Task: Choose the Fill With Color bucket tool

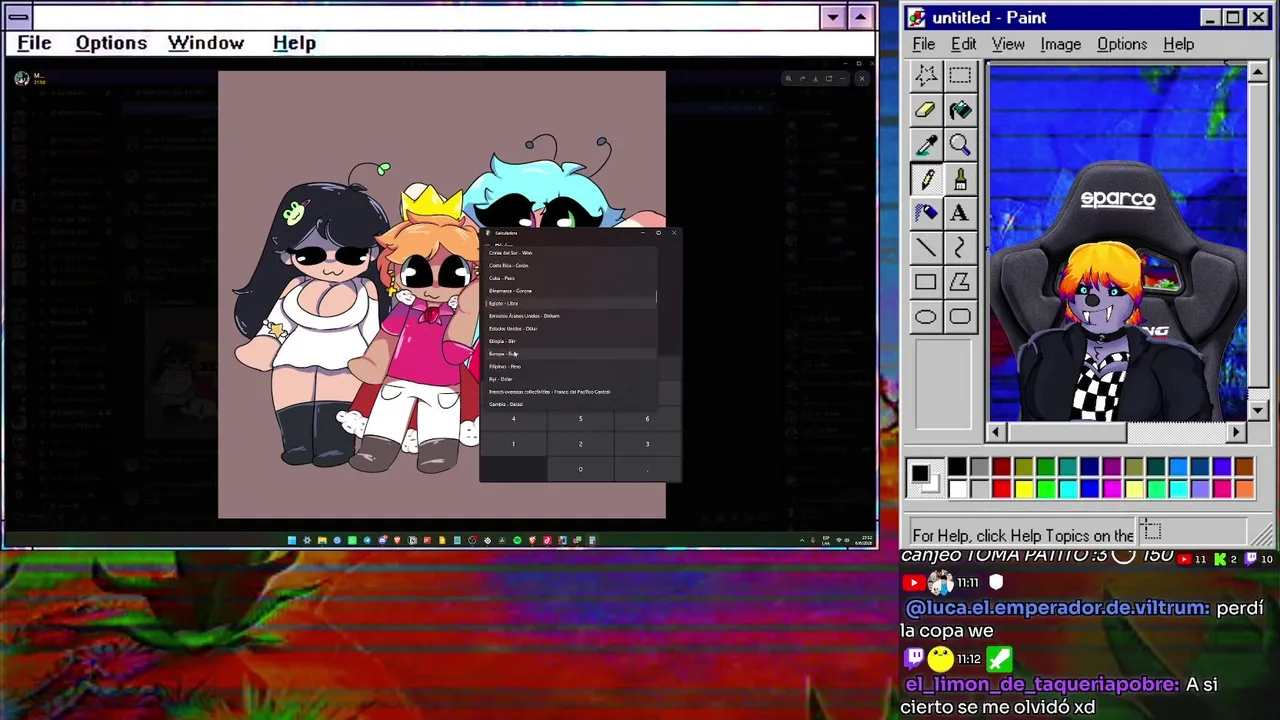Action: tap(960, 110)
